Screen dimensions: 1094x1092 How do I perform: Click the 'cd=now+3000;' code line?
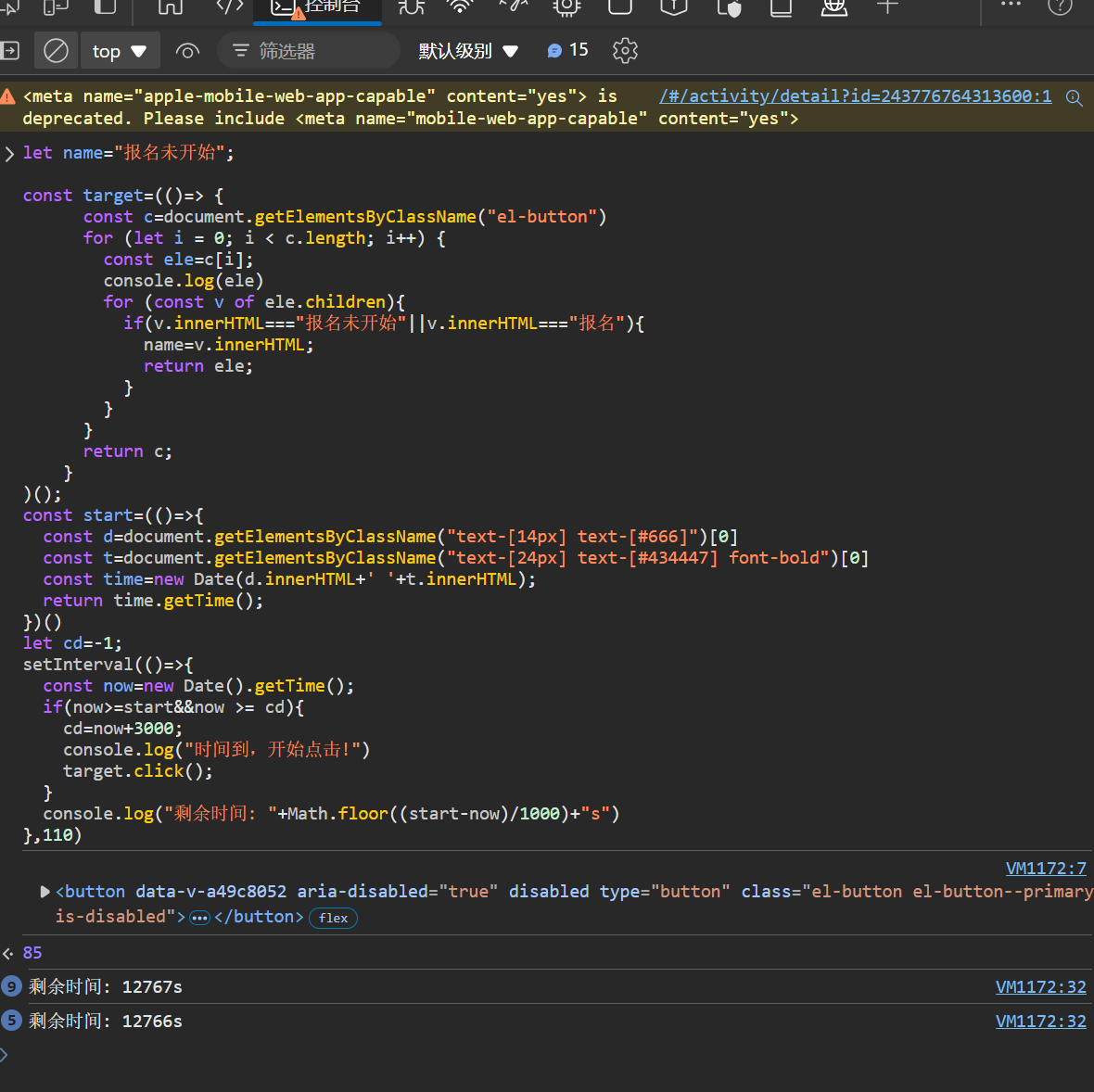(x=122, y=729)
